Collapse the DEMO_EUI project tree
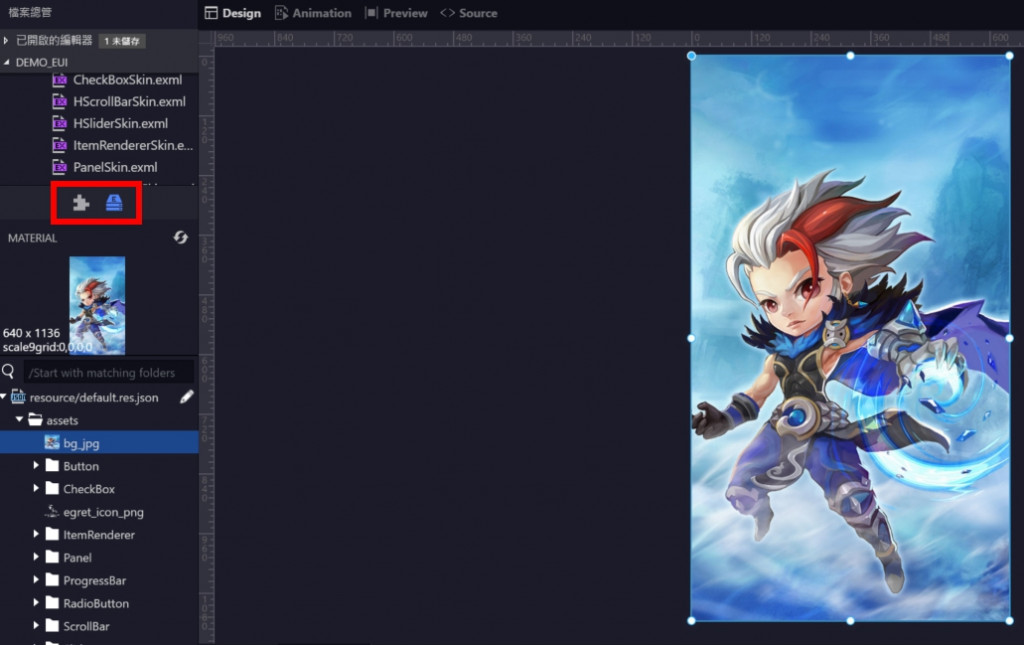Viewport: 1024px width, 645px height. point(7,62)
